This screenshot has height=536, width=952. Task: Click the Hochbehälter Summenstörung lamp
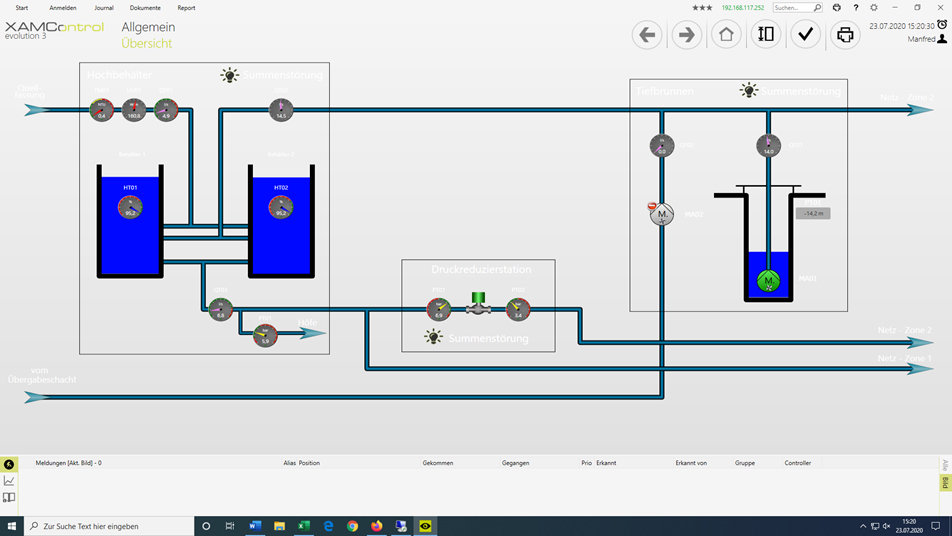point(230,75)
